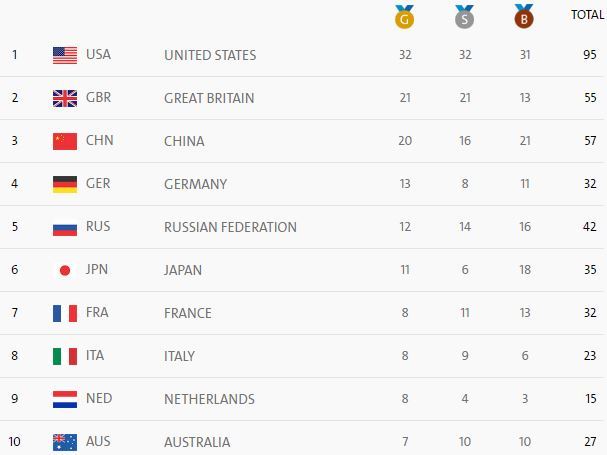The width and height of the screenshot is (607, 455).
Task: Open the UNITED STATES country name
Action: pyautogui.click(x=210, y=55)
